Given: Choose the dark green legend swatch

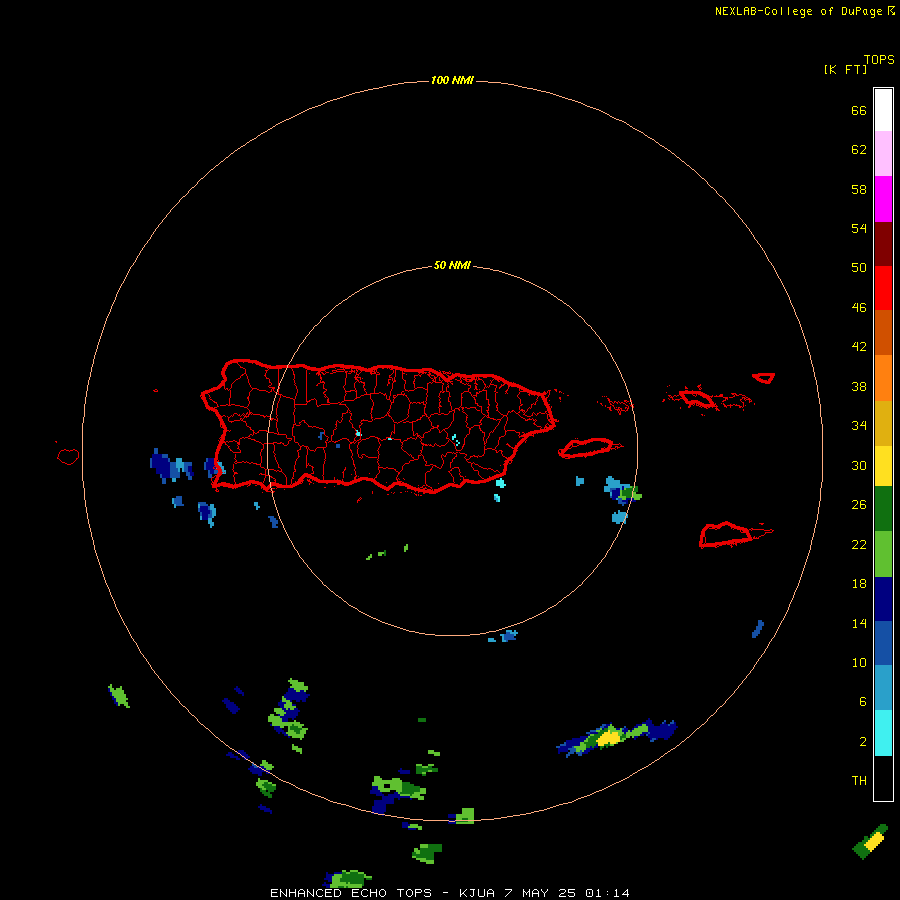Looking at the screenshot, I should (x=883, y=509).
